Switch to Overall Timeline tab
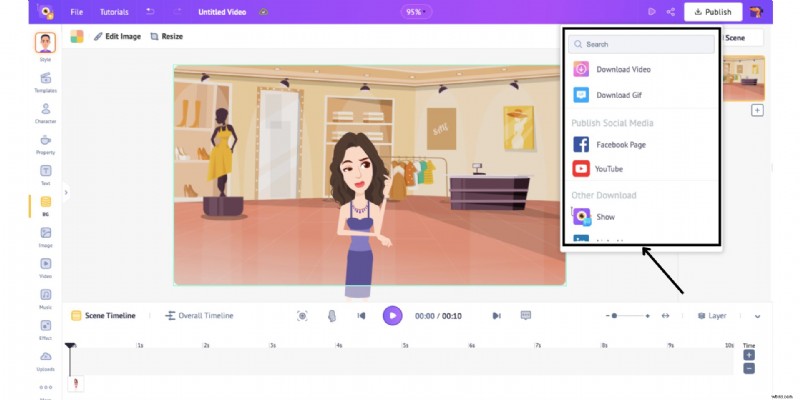The width and height of the screenshot is (800, 400). point(199,316)
